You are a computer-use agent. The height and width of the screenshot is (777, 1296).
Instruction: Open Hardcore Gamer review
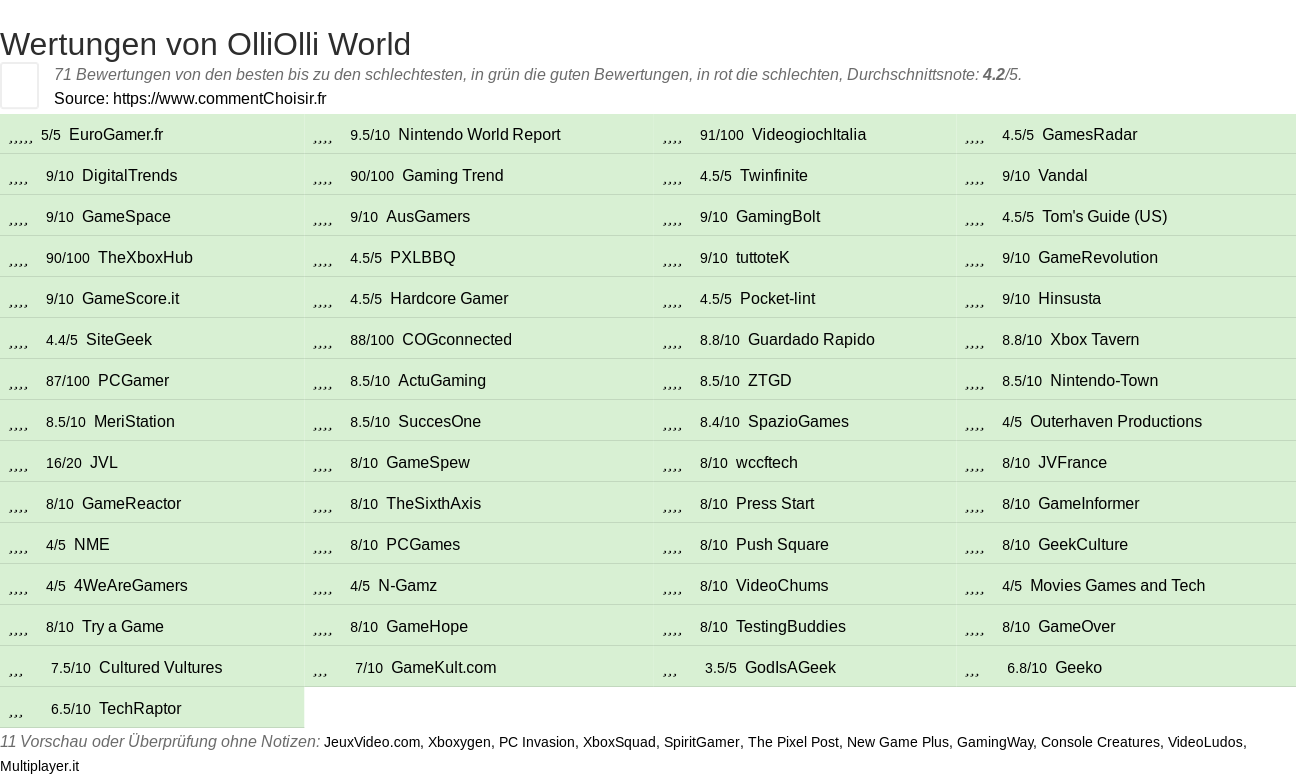coord(449,299)
